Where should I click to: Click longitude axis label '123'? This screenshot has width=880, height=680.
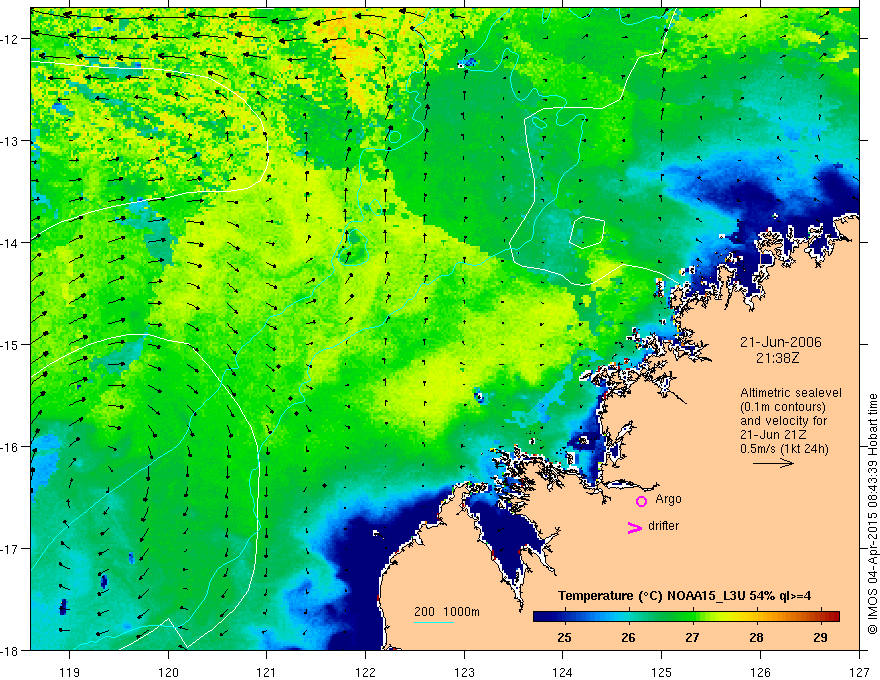click(x=464, y=672)
